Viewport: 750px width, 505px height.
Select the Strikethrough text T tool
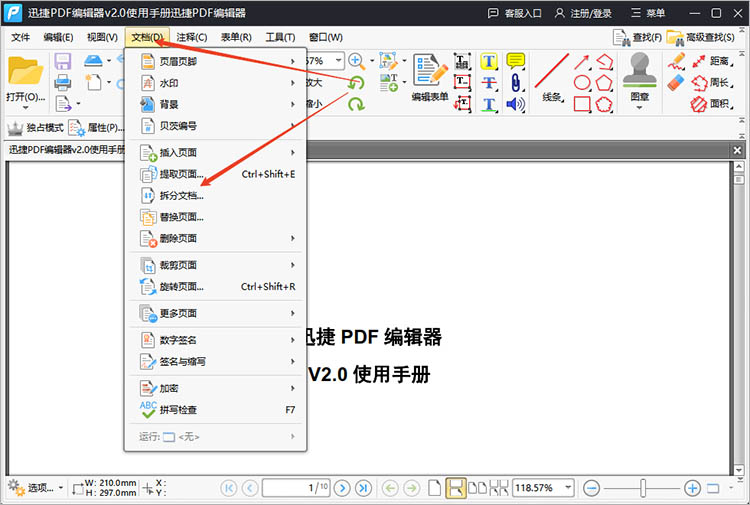[489, 83]
